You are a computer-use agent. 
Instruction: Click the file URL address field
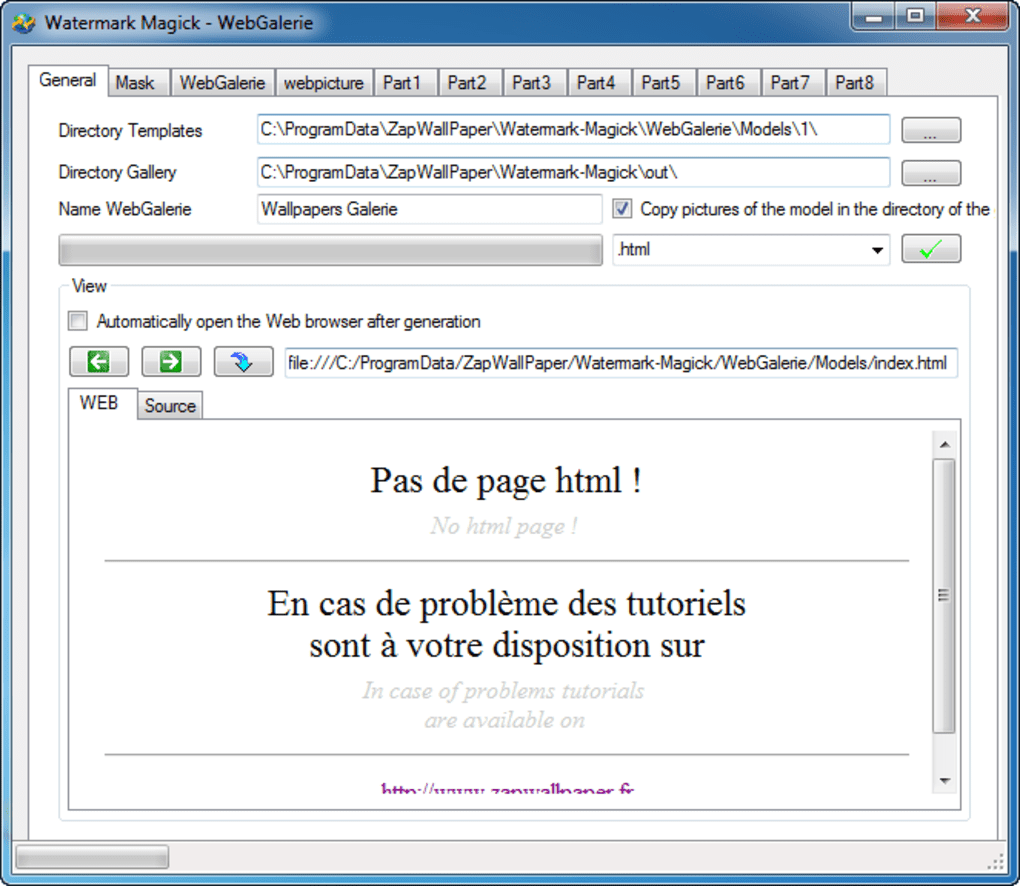(621, 362)
